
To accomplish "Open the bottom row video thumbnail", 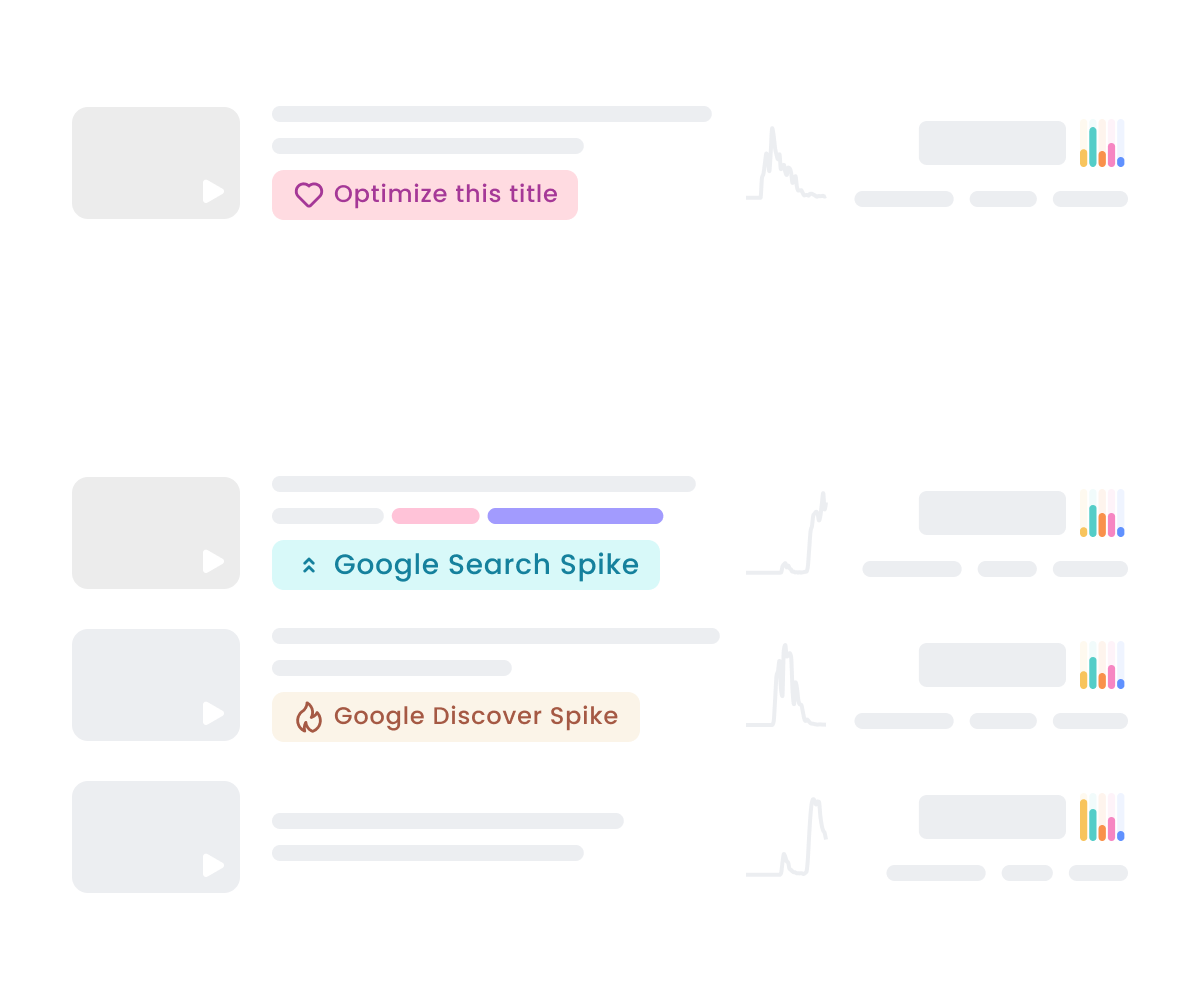I will (x=156, y=837).
